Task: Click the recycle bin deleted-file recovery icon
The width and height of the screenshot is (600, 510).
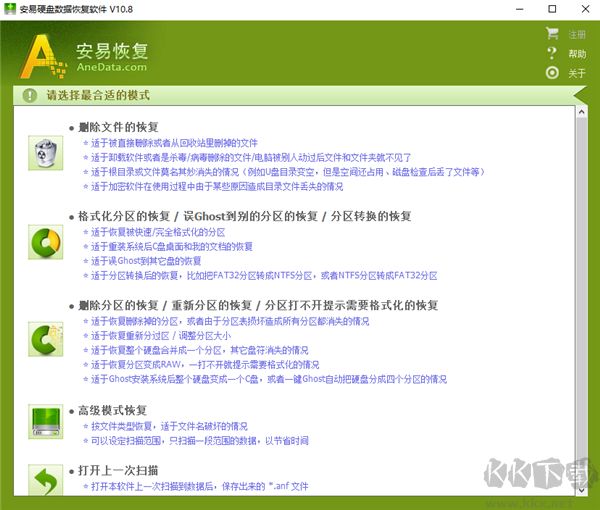Action: point(46,153)
